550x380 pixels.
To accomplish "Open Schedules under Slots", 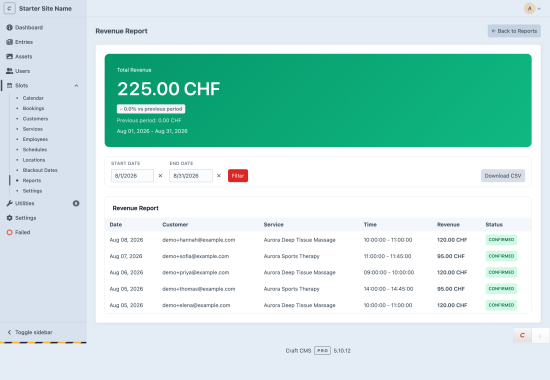I will (35, 149).
